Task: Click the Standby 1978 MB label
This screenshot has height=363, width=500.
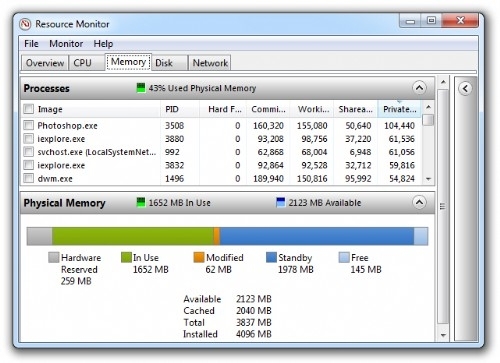Action: pyautogui.click(x=296, y=263)
